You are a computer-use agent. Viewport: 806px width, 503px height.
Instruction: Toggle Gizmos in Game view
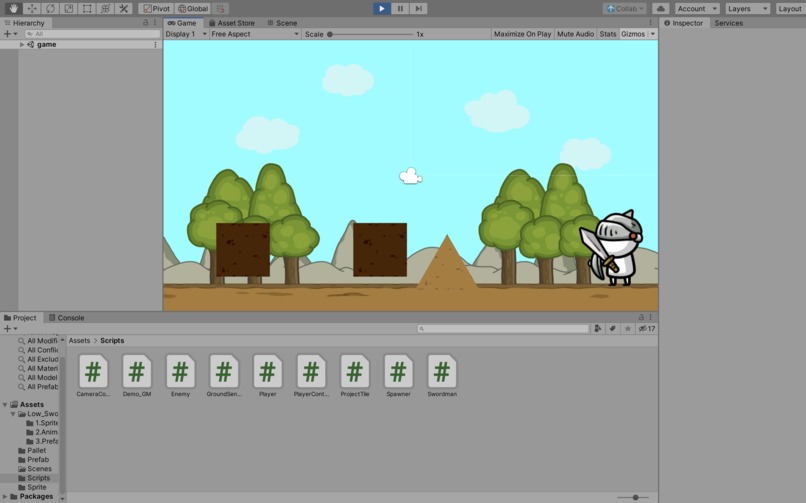point(633,34)
